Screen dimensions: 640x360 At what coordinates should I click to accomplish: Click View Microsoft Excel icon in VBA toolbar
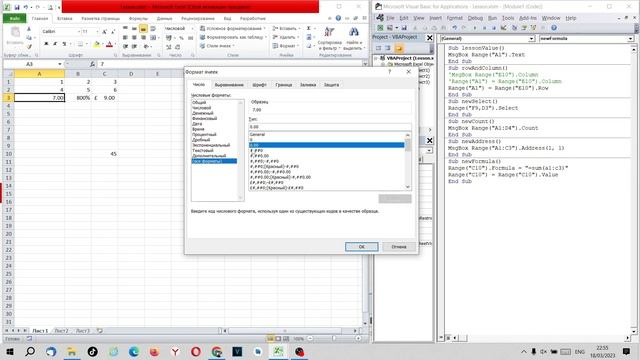pyautogui.click(x=380, y=28)
